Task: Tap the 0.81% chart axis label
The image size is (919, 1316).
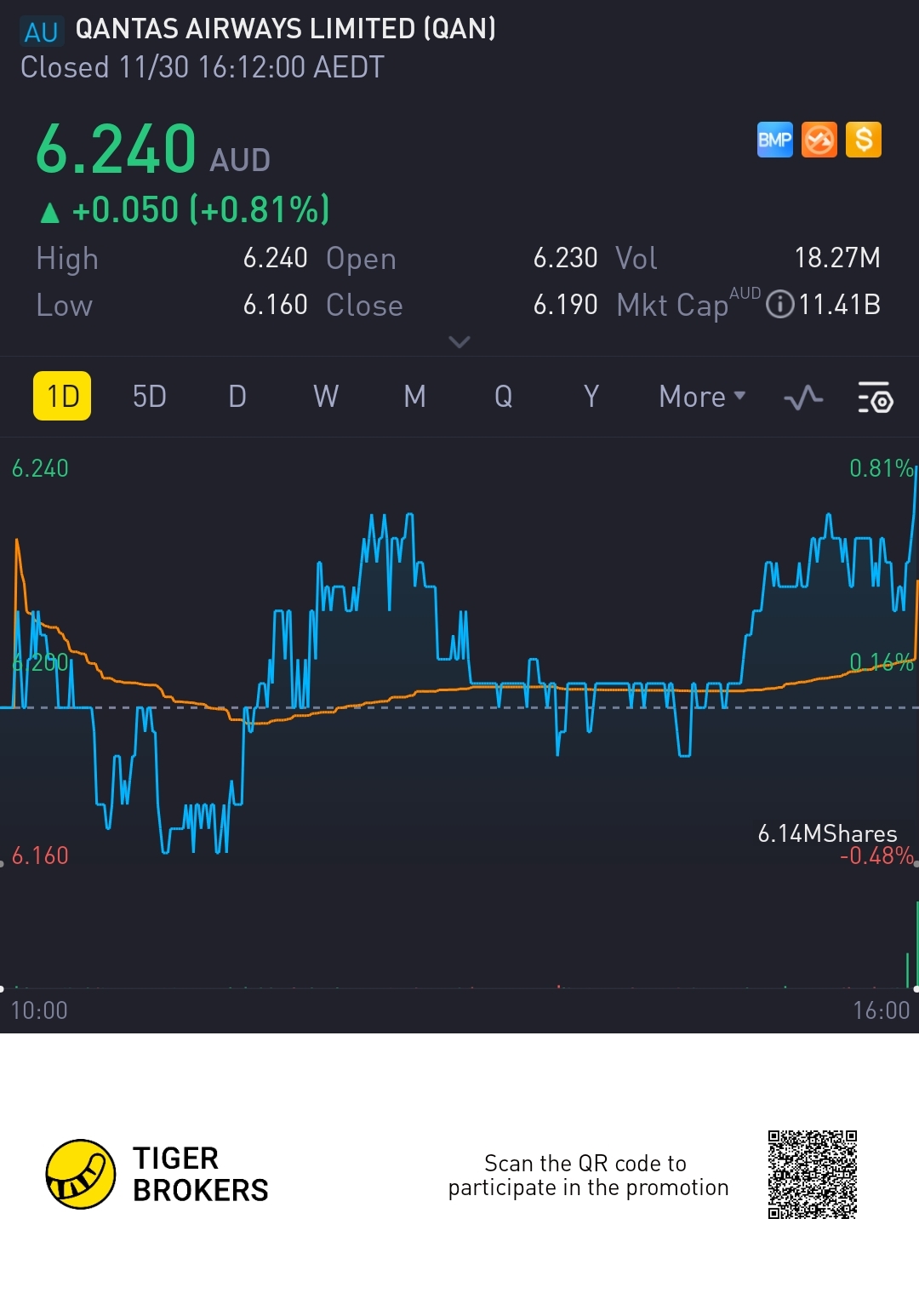Action: pos(881,468)
